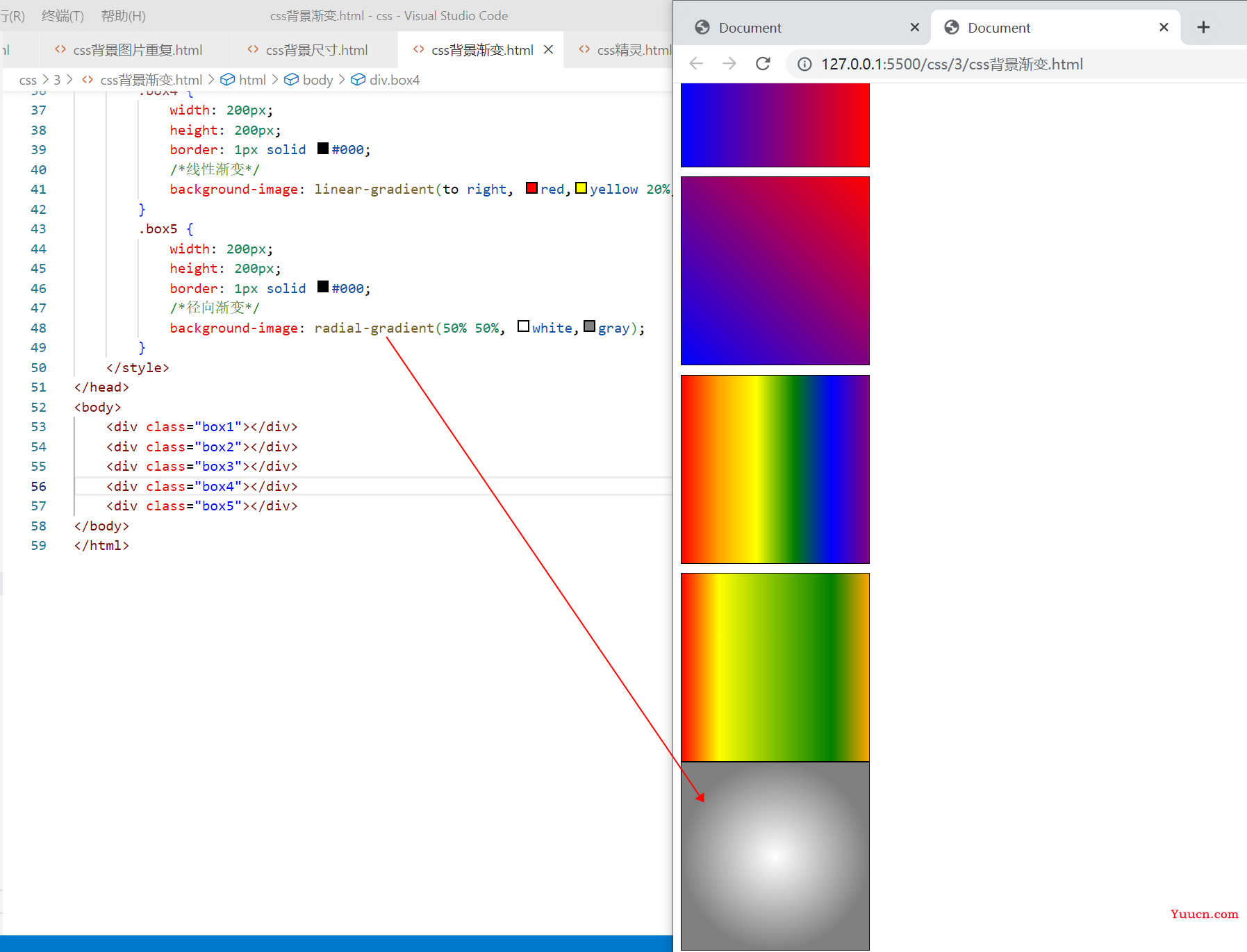
Task: Switch to the first Document browser tab
Action: click(x=806, y=28)
